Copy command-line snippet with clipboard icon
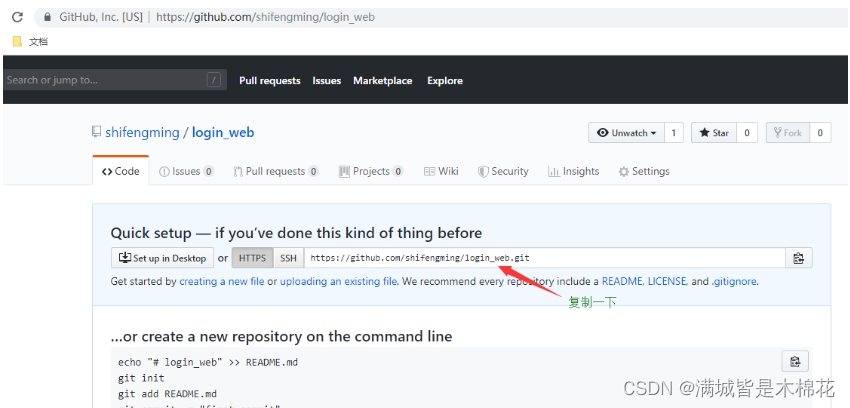Image resolution: width=850 pixels, height=408 pixels. pyautogui.click(x=795, y=361)
